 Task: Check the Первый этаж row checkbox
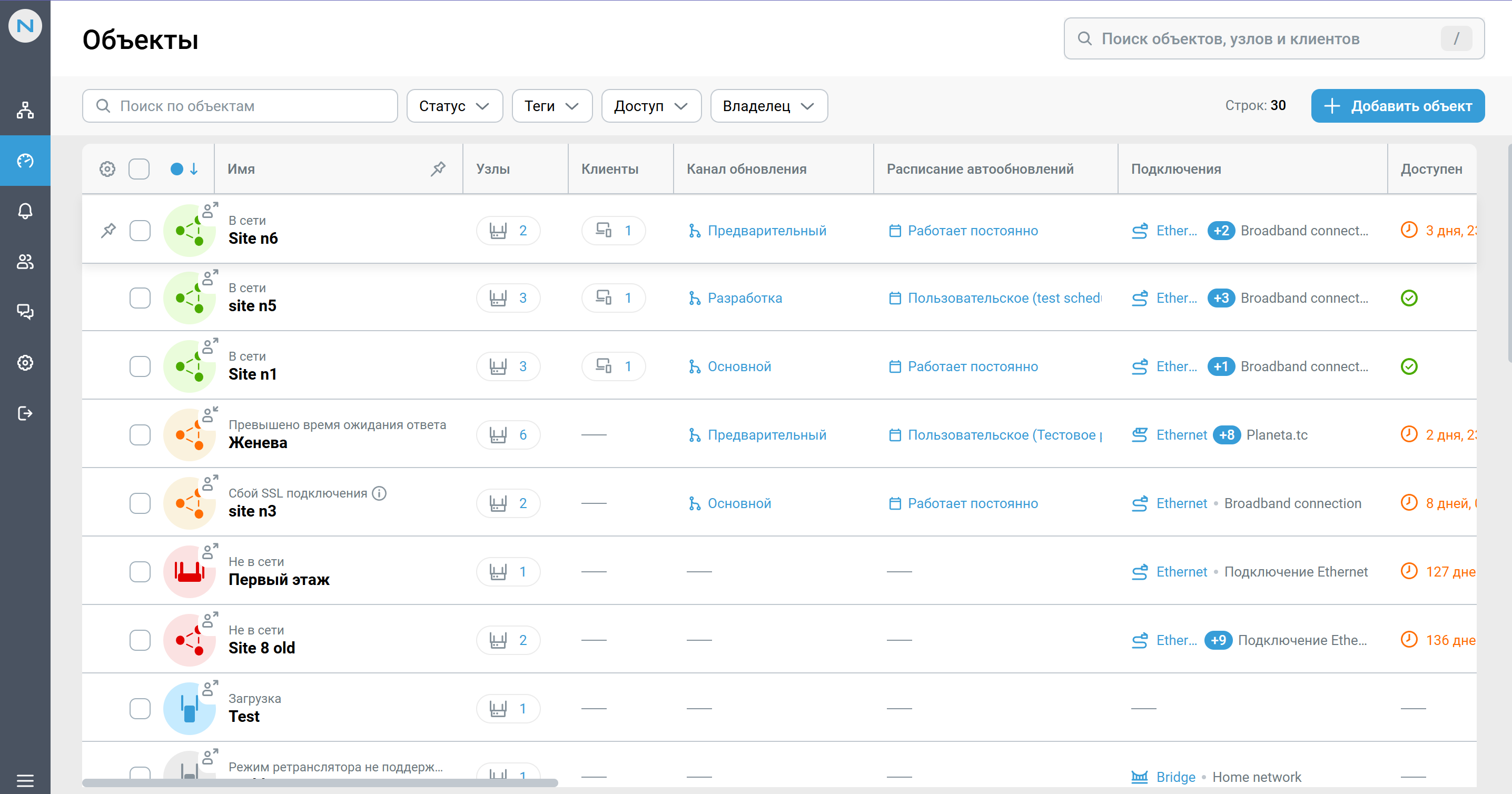click(140, 572)
